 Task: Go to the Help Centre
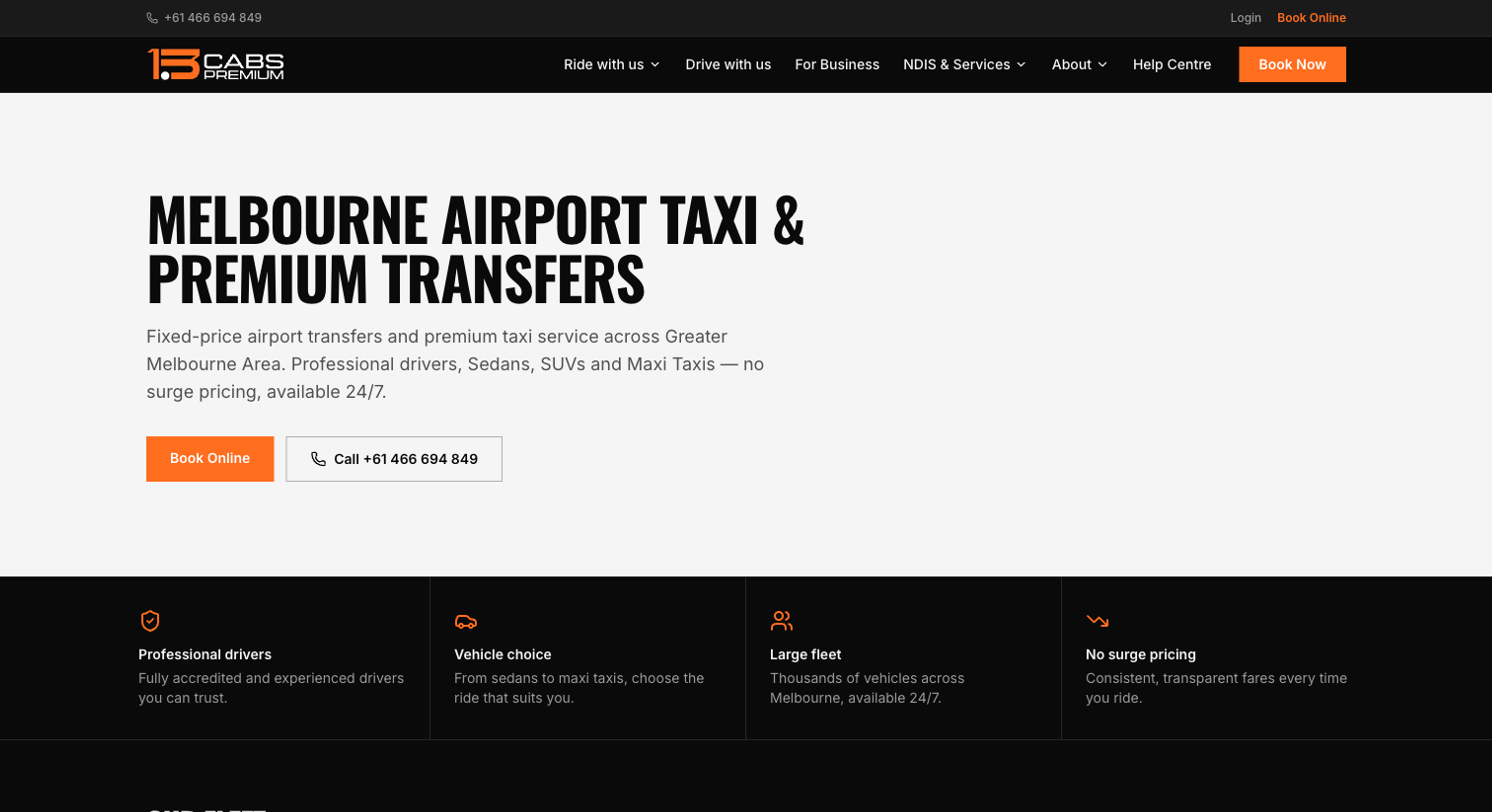pos(1172,64)
